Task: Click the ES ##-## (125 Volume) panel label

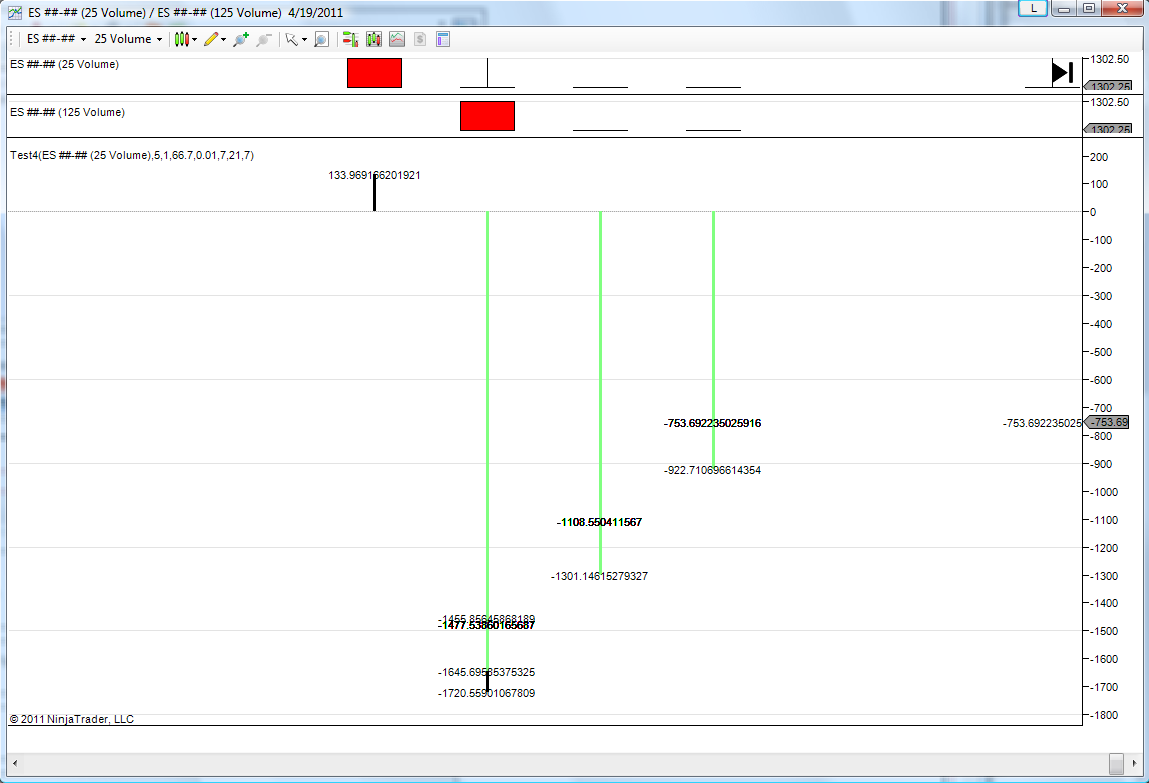Action: [x=67, y=112]
